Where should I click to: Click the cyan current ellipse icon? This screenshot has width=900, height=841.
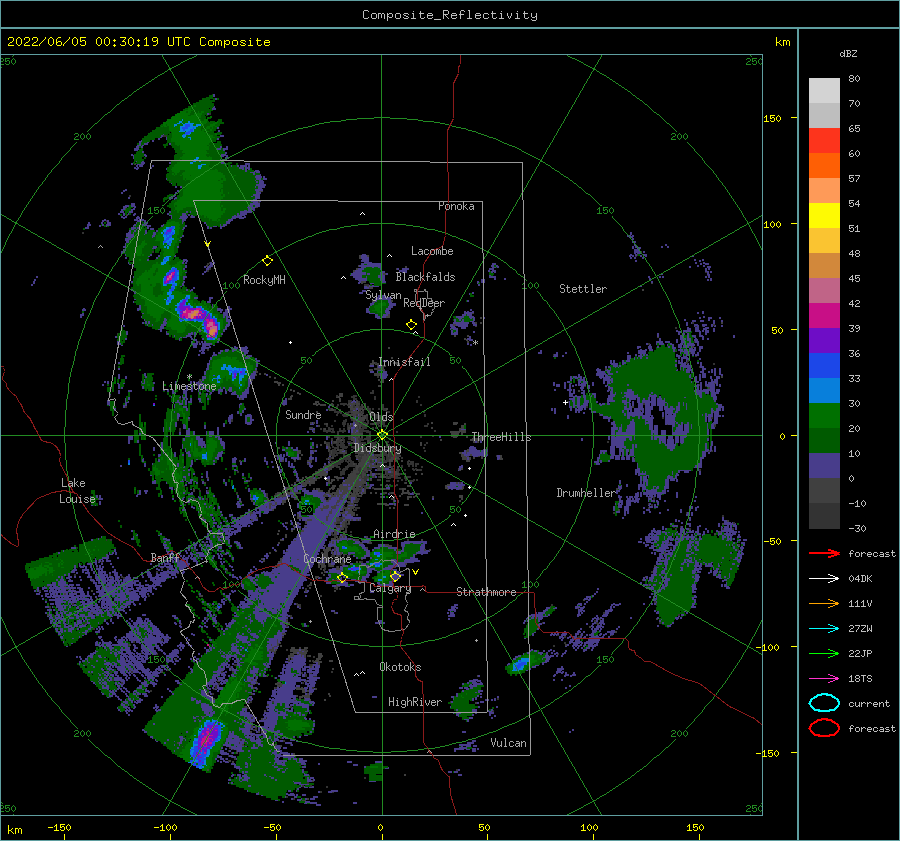click(x=824, y=703)
